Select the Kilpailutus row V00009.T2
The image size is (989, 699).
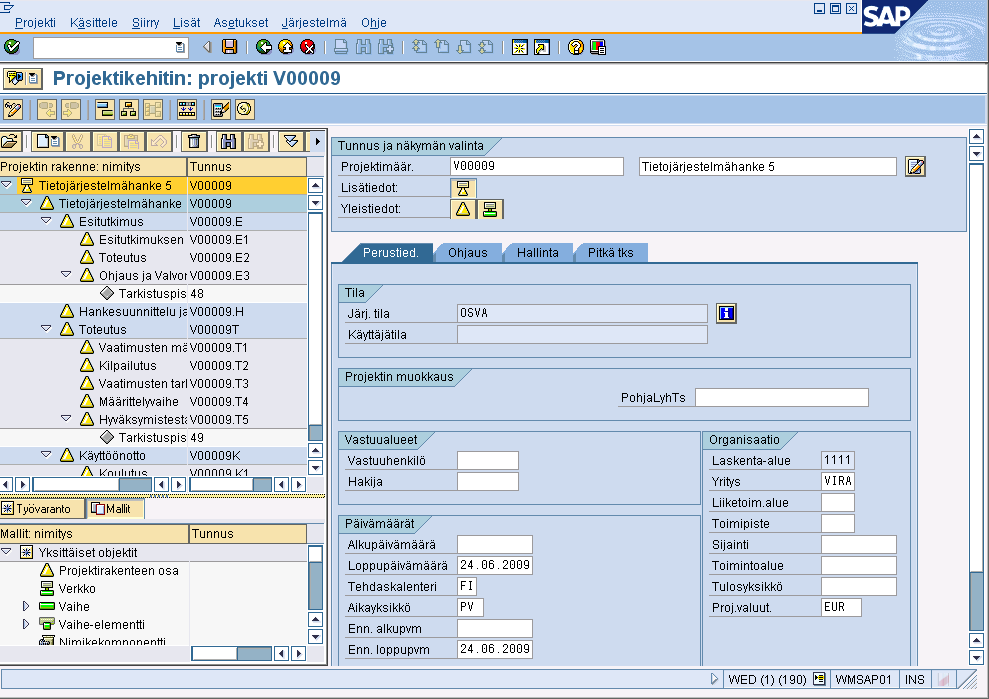(x=153, y=365)
